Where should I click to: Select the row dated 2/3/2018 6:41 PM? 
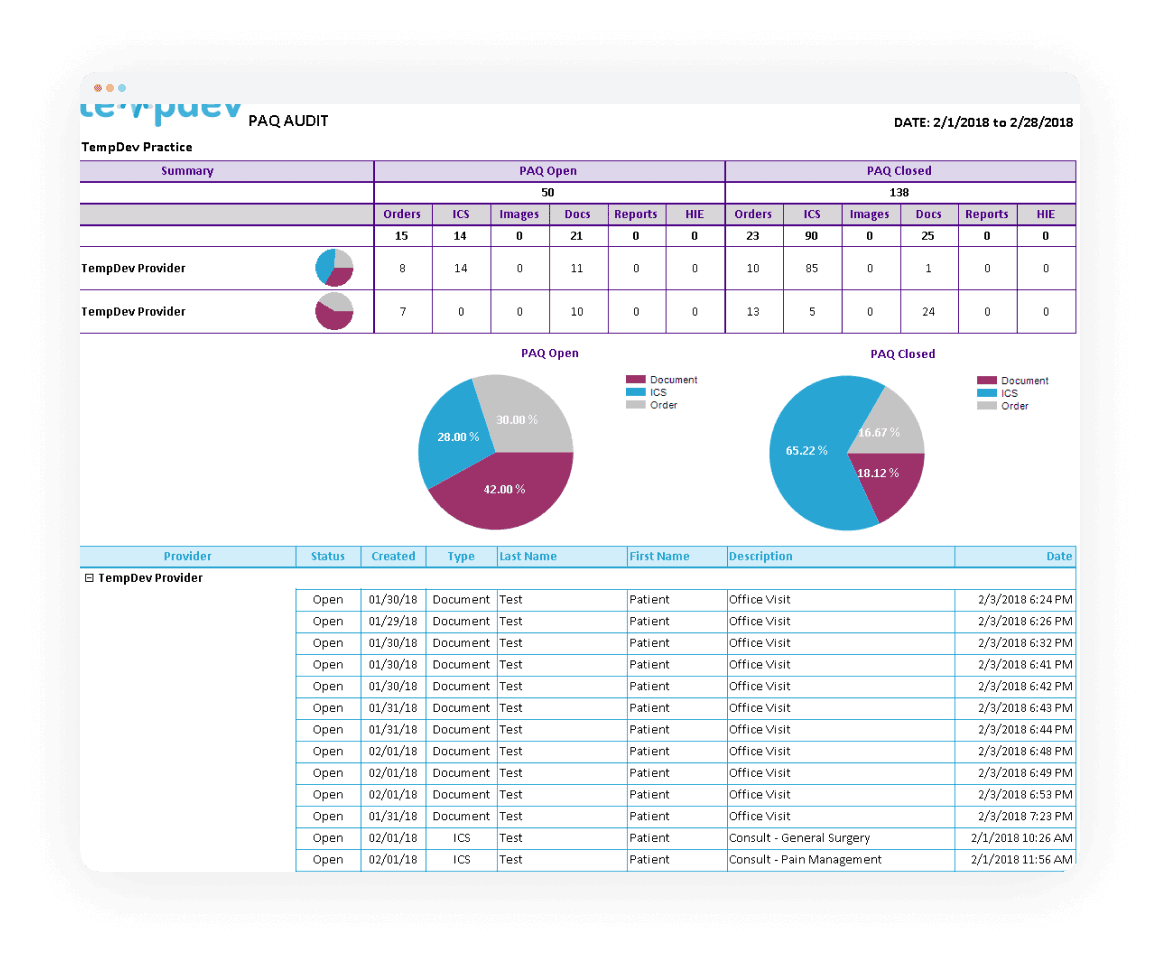pos(685,664)
